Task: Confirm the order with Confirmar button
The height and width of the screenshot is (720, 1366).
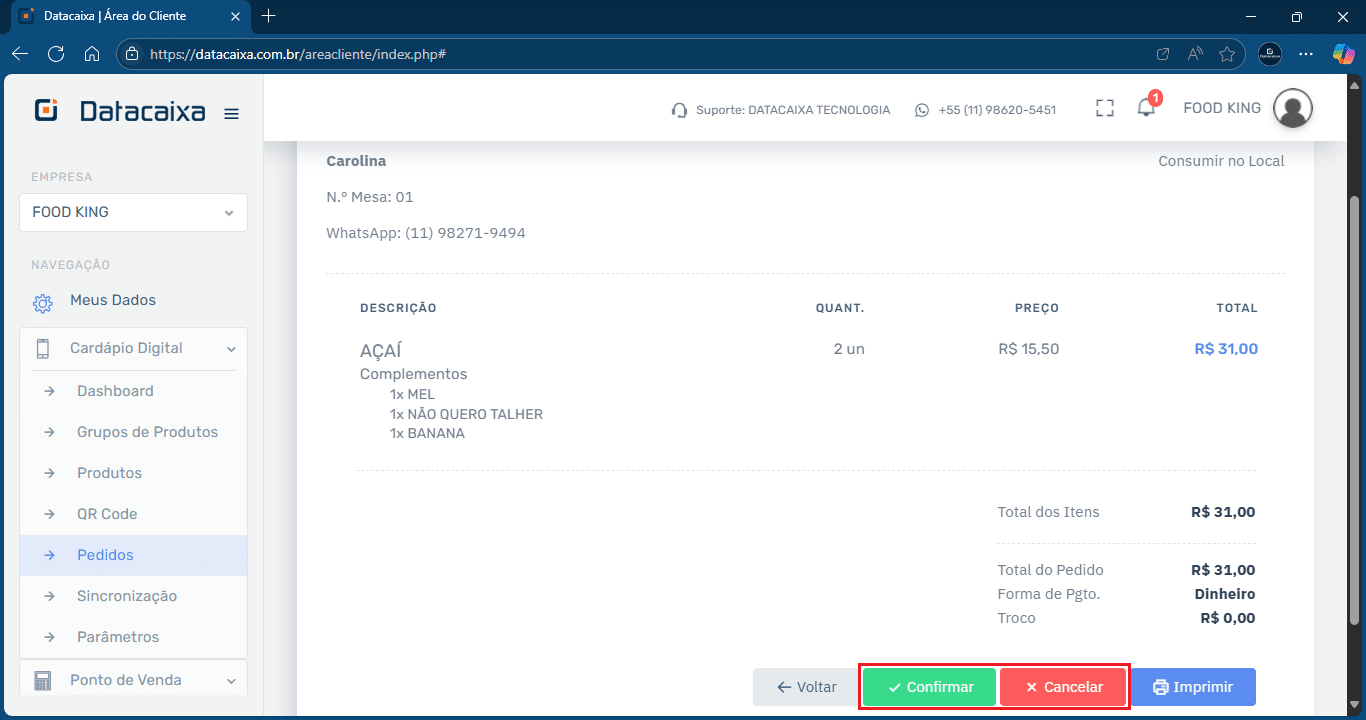Action: (x=929, y=687)
